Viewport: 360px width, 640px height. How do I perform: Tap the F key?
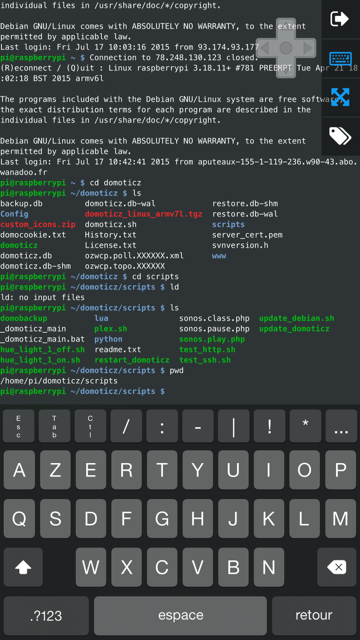[x=127, y=519]
